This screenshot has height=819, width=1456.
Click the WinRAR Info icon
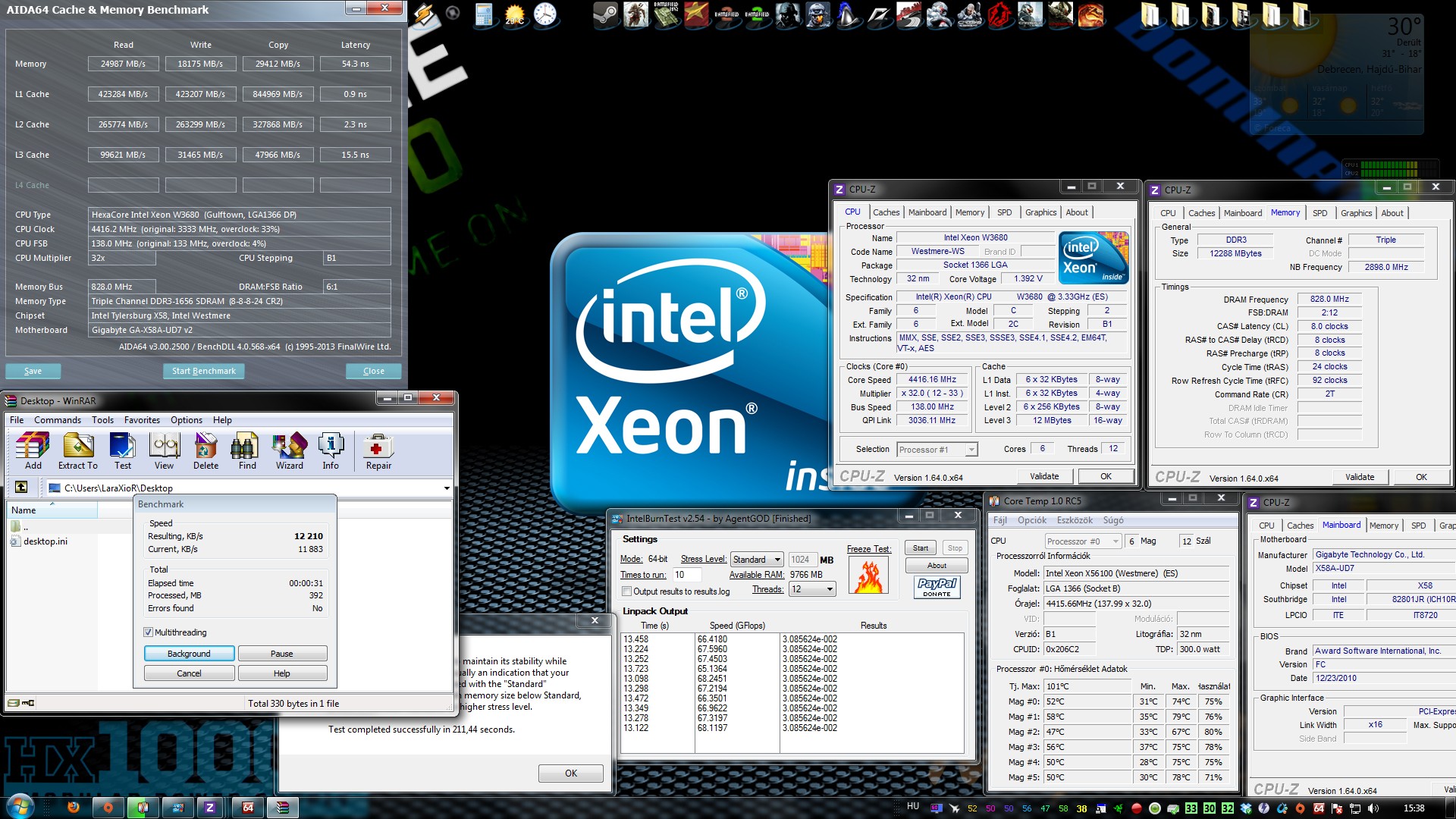point(331,450)
